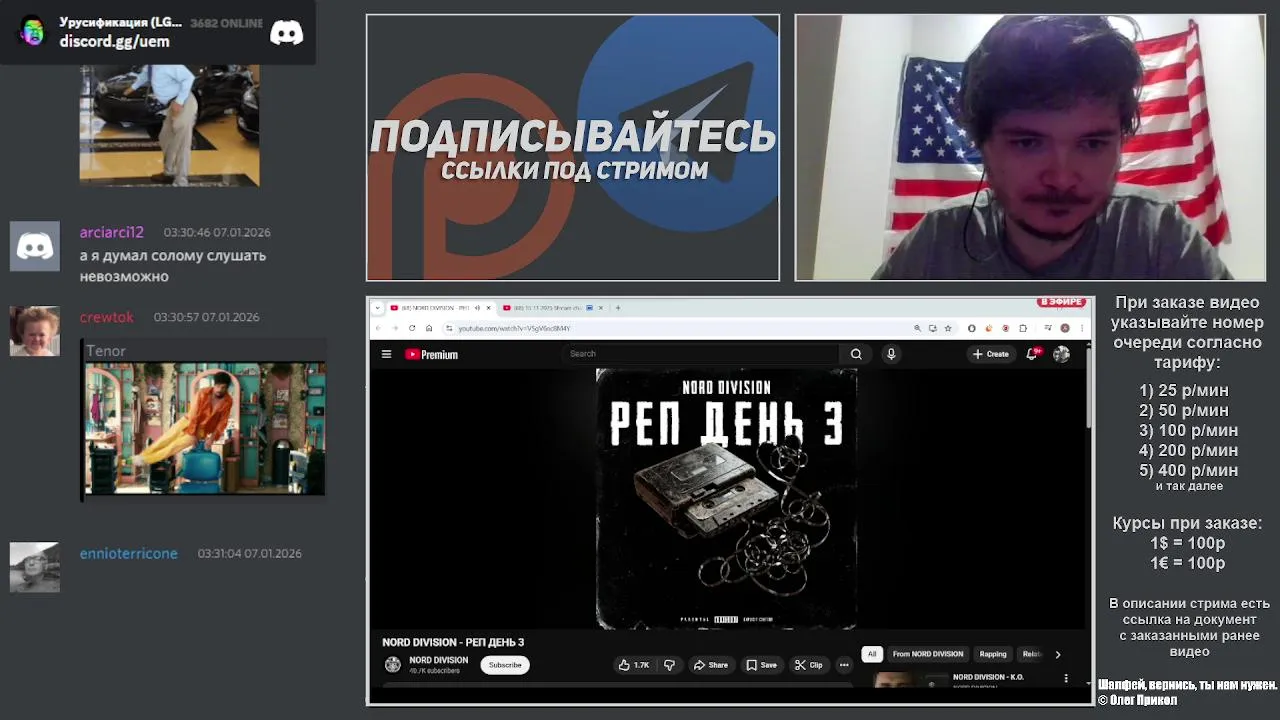Image resolution: width=1280 pixels, height=720 pixels.
Task: Start voice search with microphone icon
Action: pos(891,354)
